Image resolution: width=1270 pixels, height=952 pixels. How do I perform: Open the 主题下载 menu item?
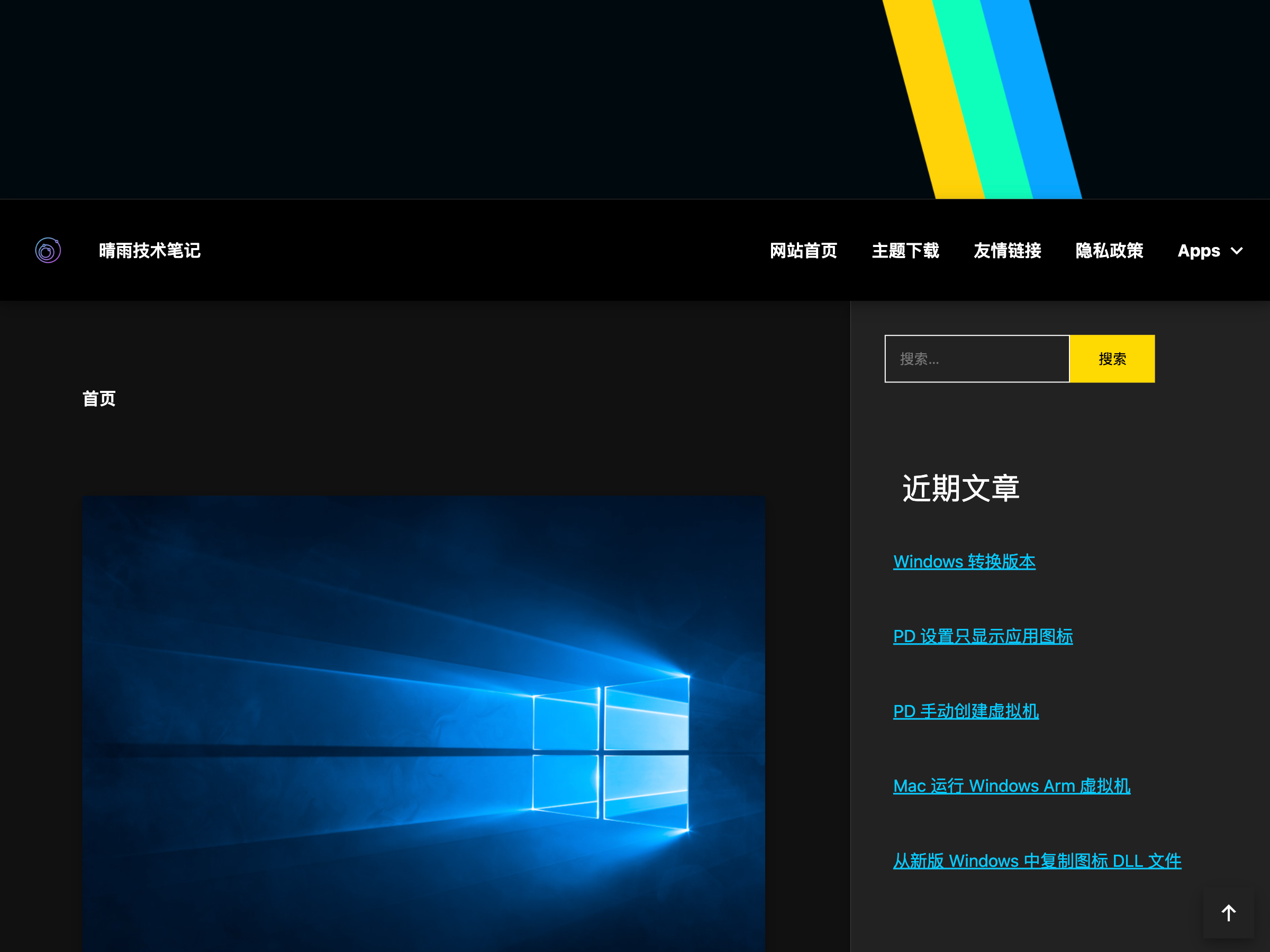click(905, 251)
